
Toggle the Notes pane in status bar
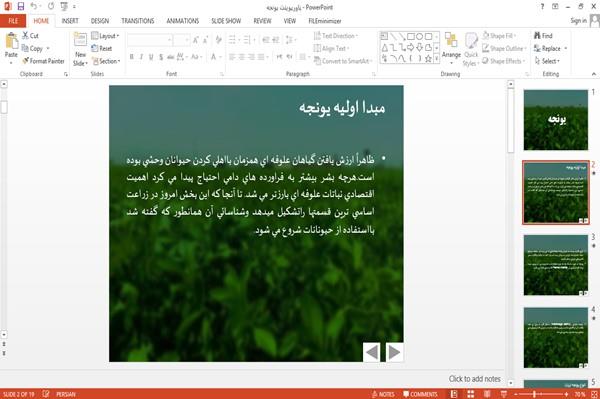click(383, 394)
